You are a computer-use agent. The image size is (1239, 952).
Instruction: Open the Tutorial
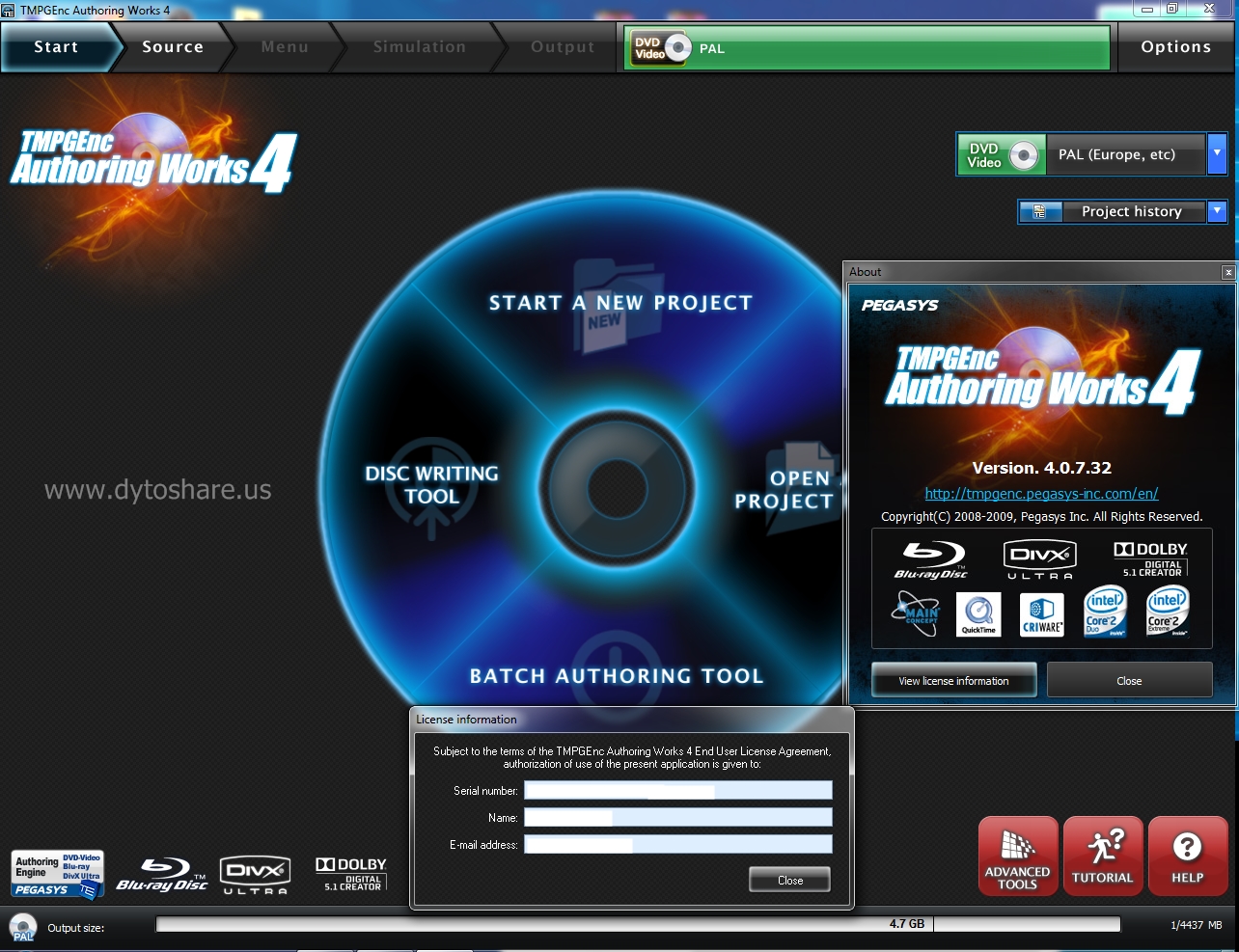click(x=1103, y=857)
